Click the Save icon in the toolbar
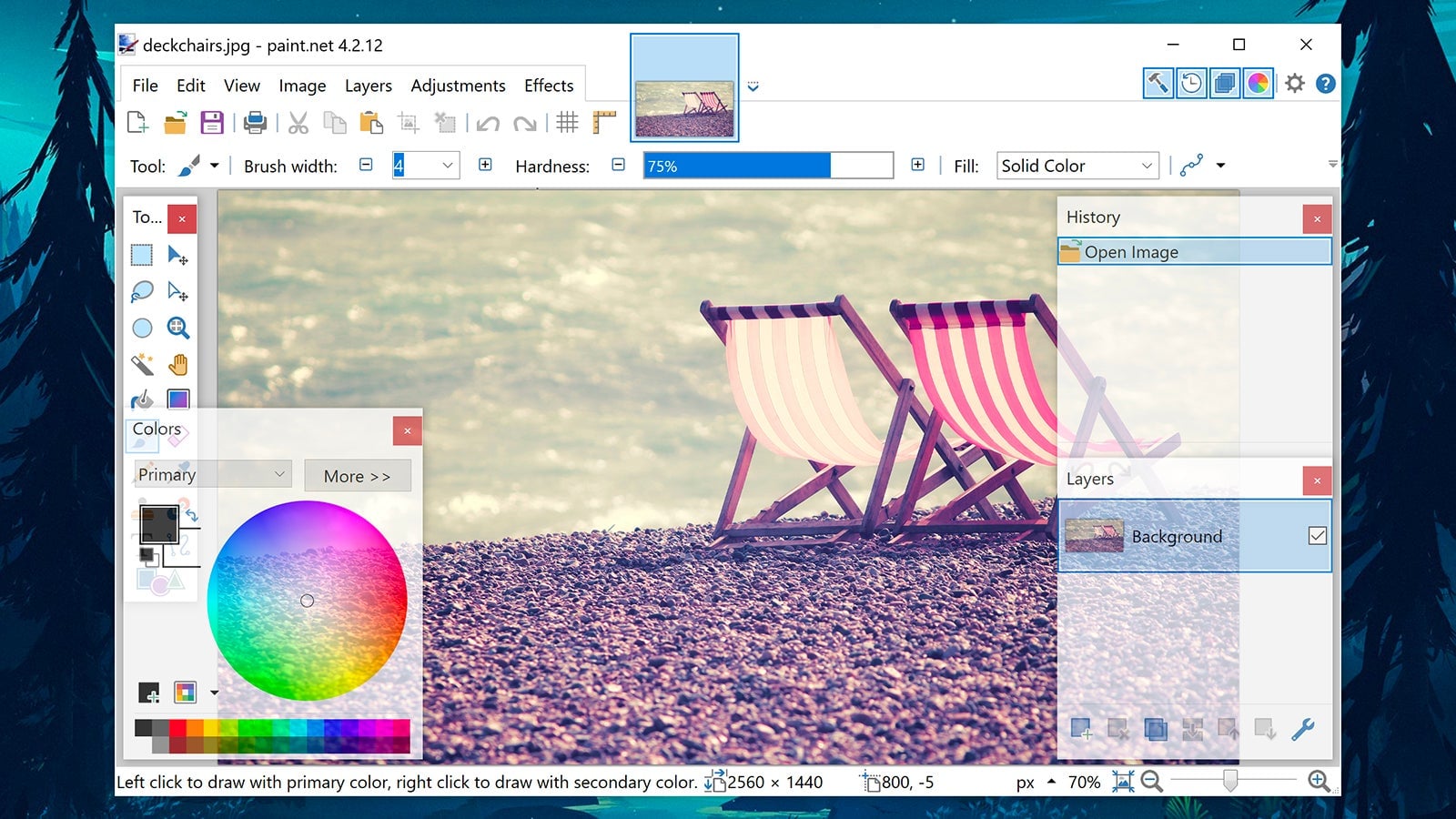 [x=212, y=123]
